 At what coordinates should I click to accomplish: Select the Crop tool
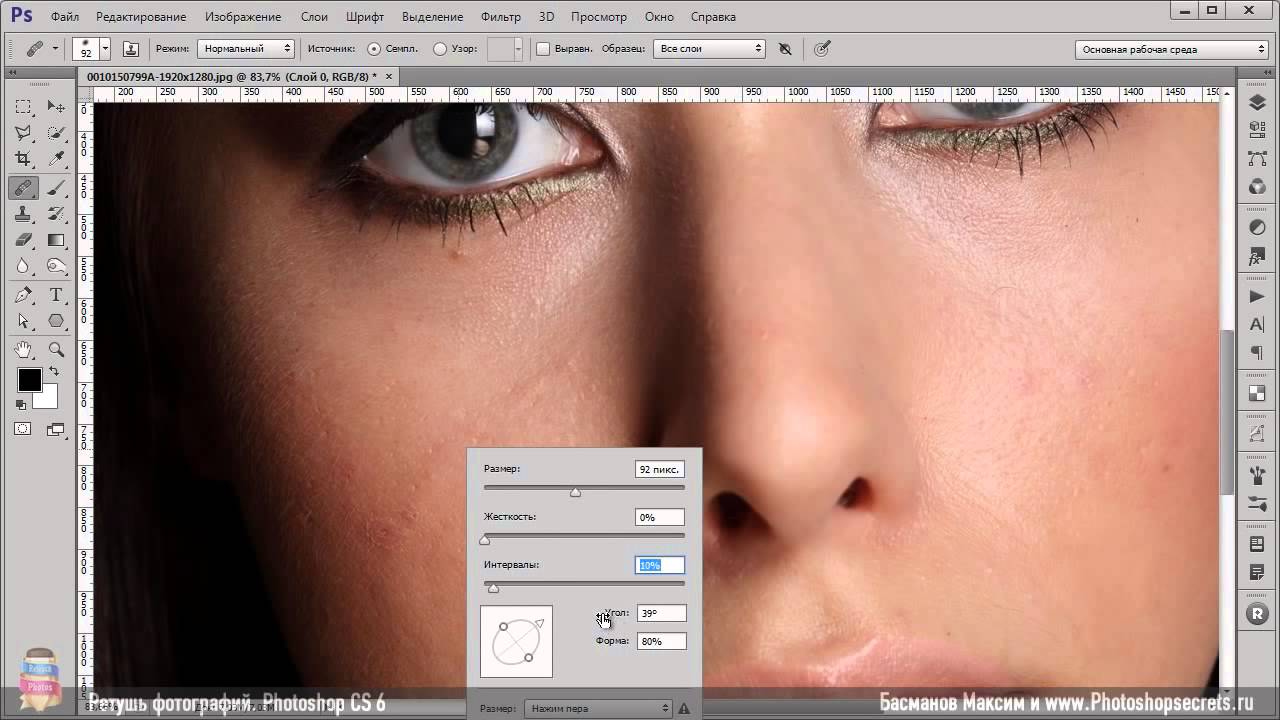pyautogui.click(x=23, y=160)
